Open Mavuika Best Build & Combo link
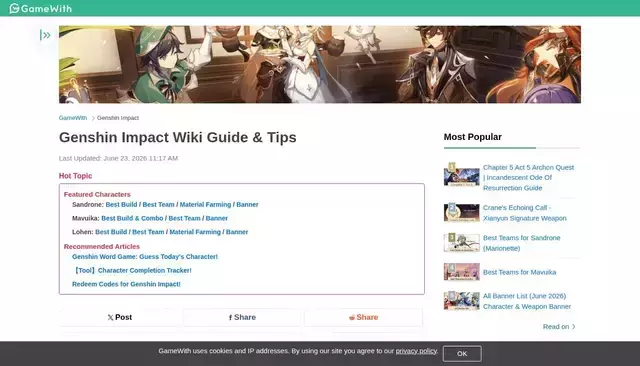 pyautogui.click(x=132, y=218)
